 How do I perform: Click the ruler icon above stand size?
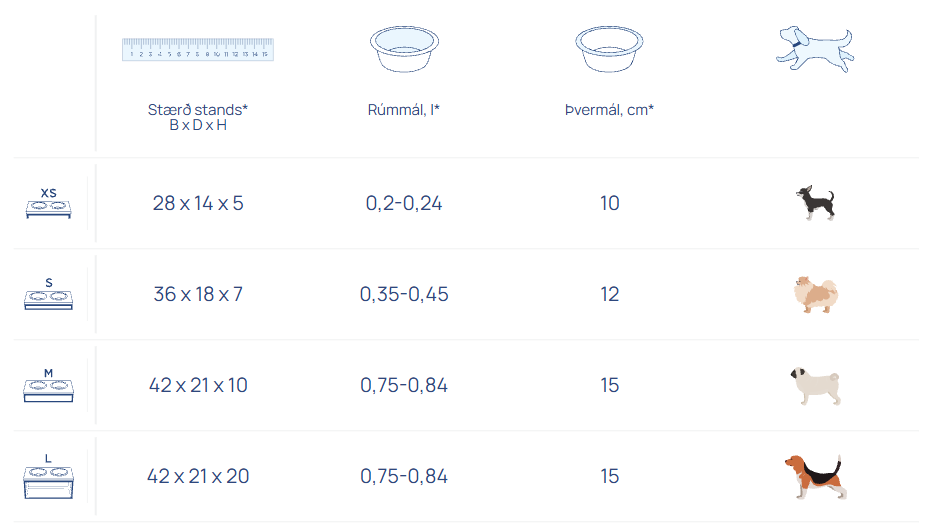198,48
